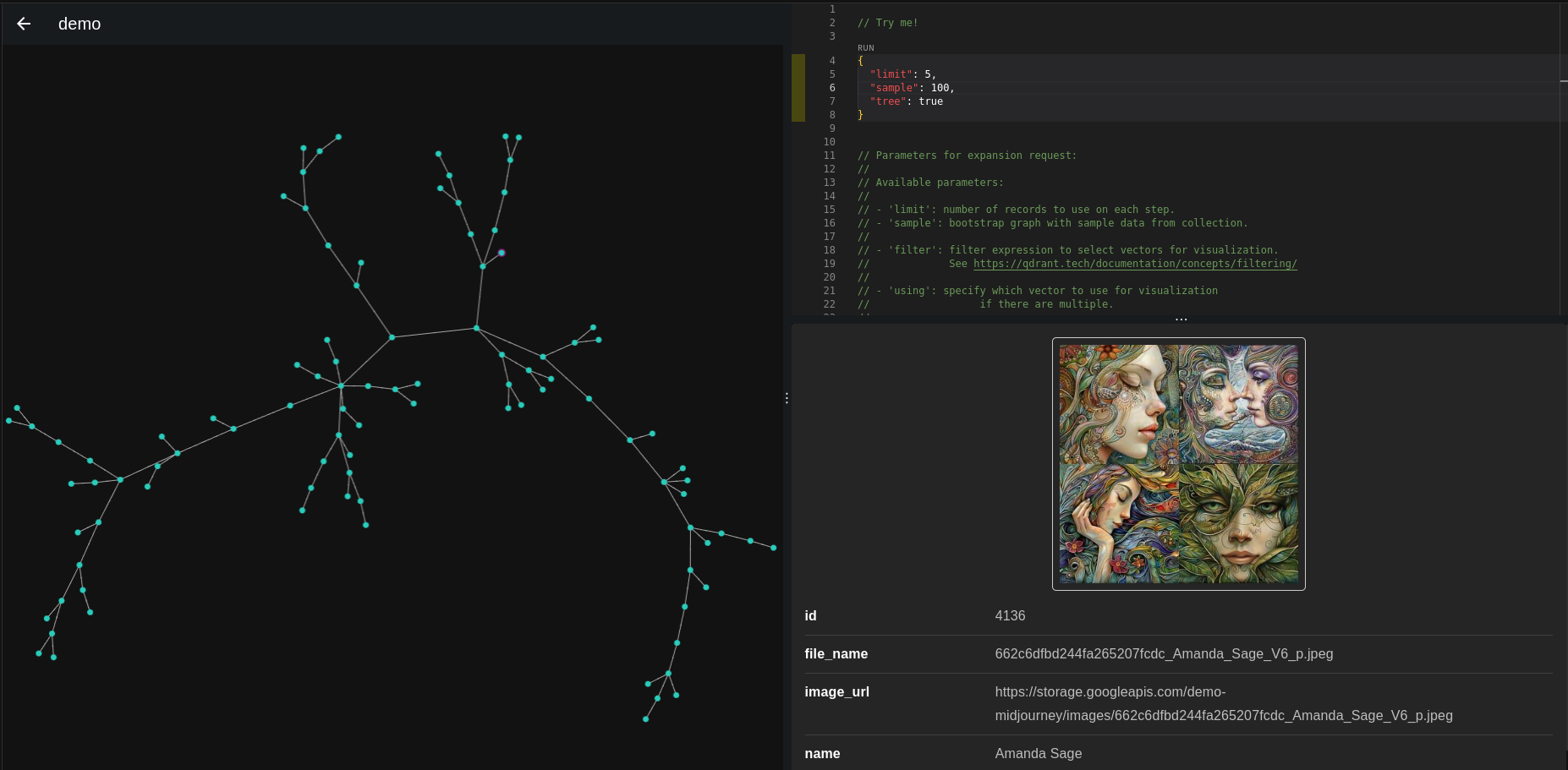1568x770 pixels.
Task: Click line number 6 in editor gutter
Action: 832,88
